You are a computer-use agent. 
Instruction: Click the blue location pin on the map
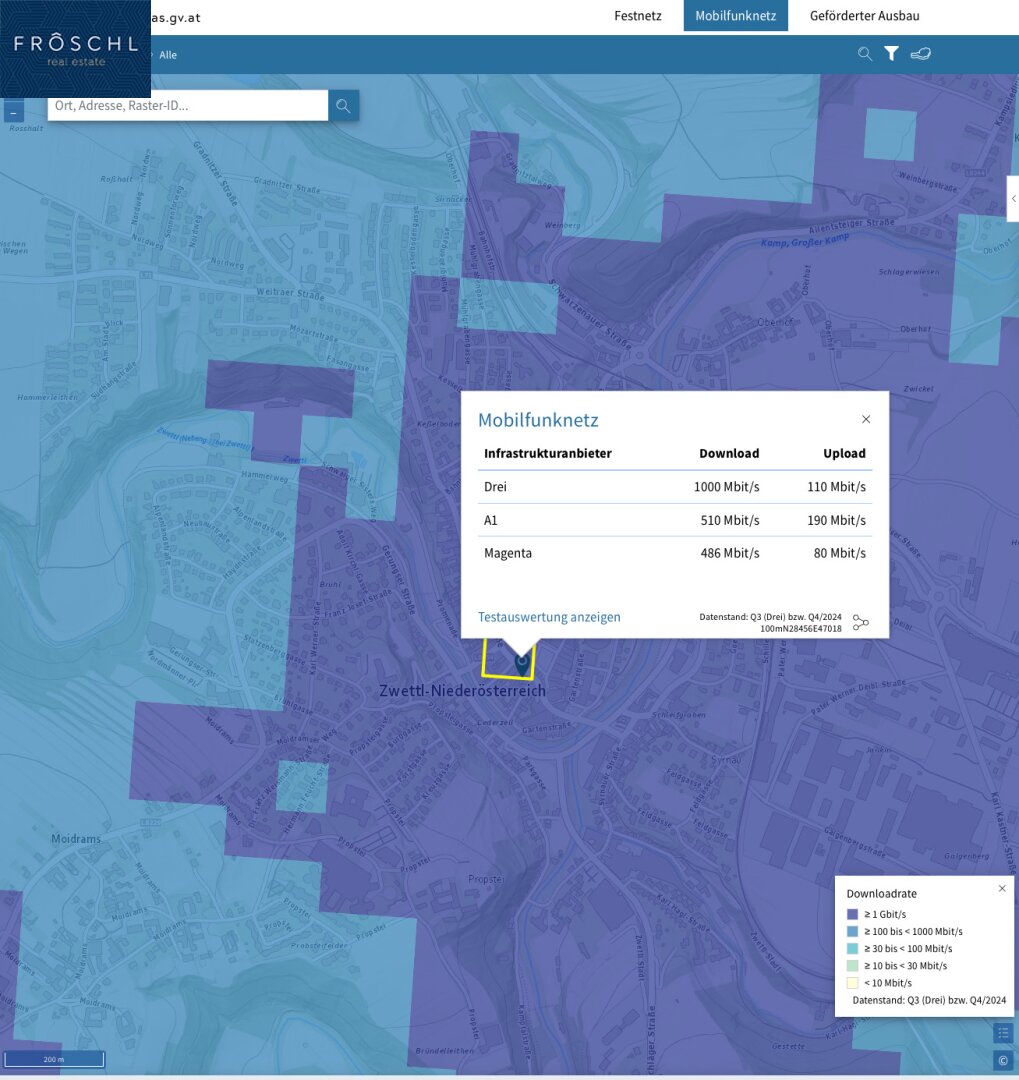(521, 661)
